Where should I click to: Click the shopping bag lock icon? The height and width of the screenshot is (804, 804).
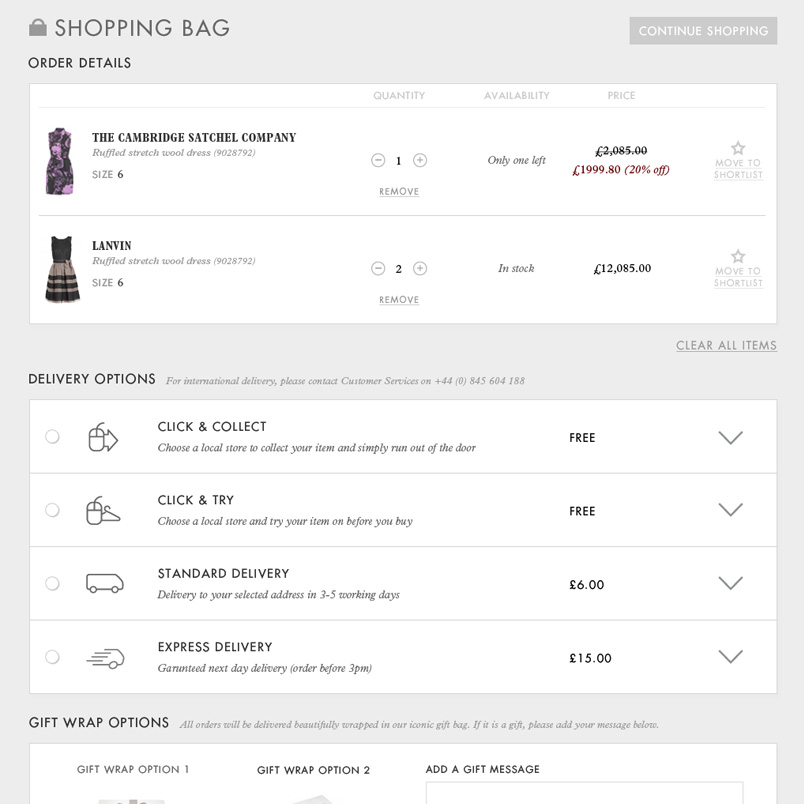click(38, 27)
